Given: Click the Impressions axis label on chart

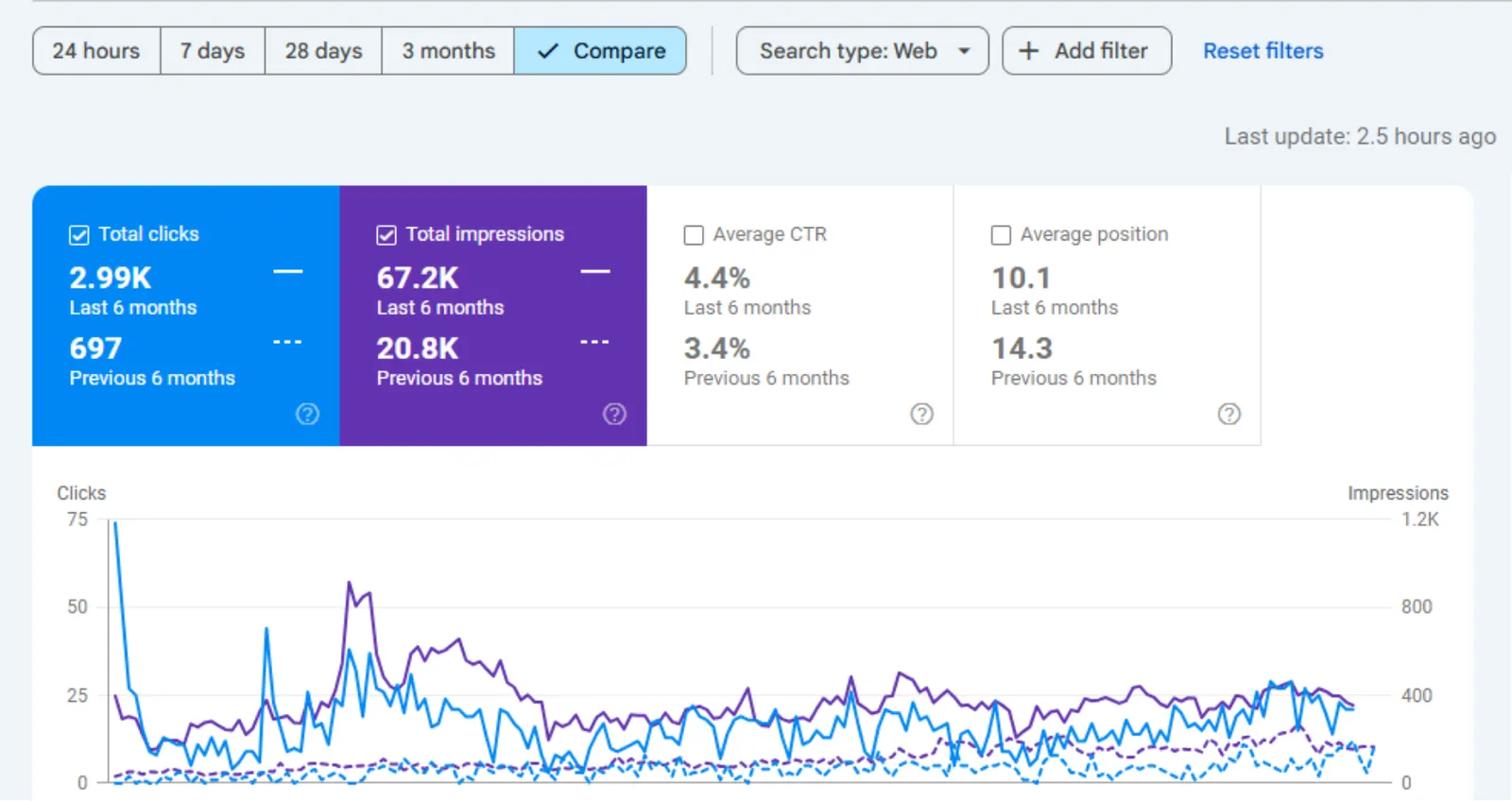Looking at the screenshot, I should [x=1398, y=493].
